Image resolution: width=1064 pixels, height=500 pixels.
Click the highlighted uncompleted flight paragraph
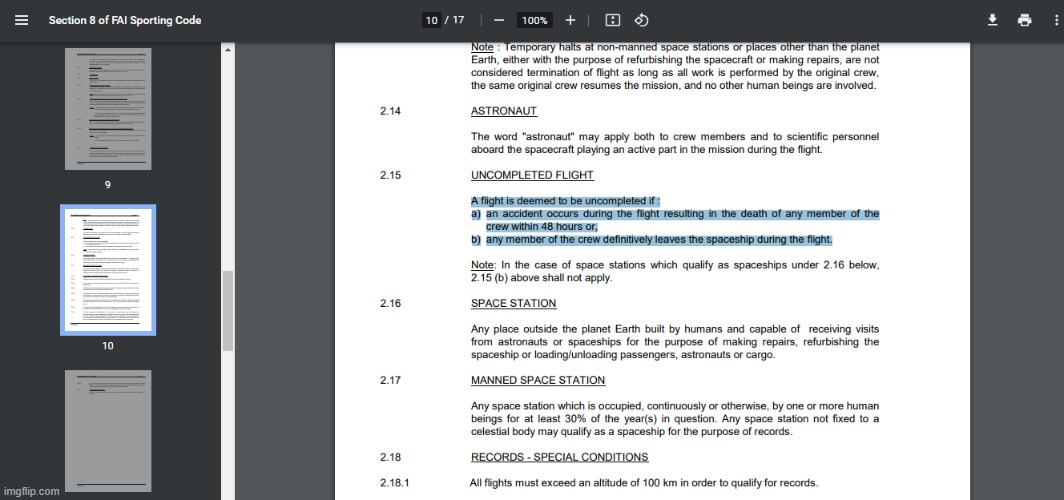coord(675,220)
